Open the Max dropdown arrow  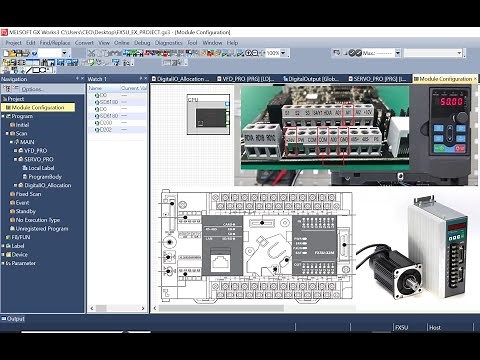398,53
